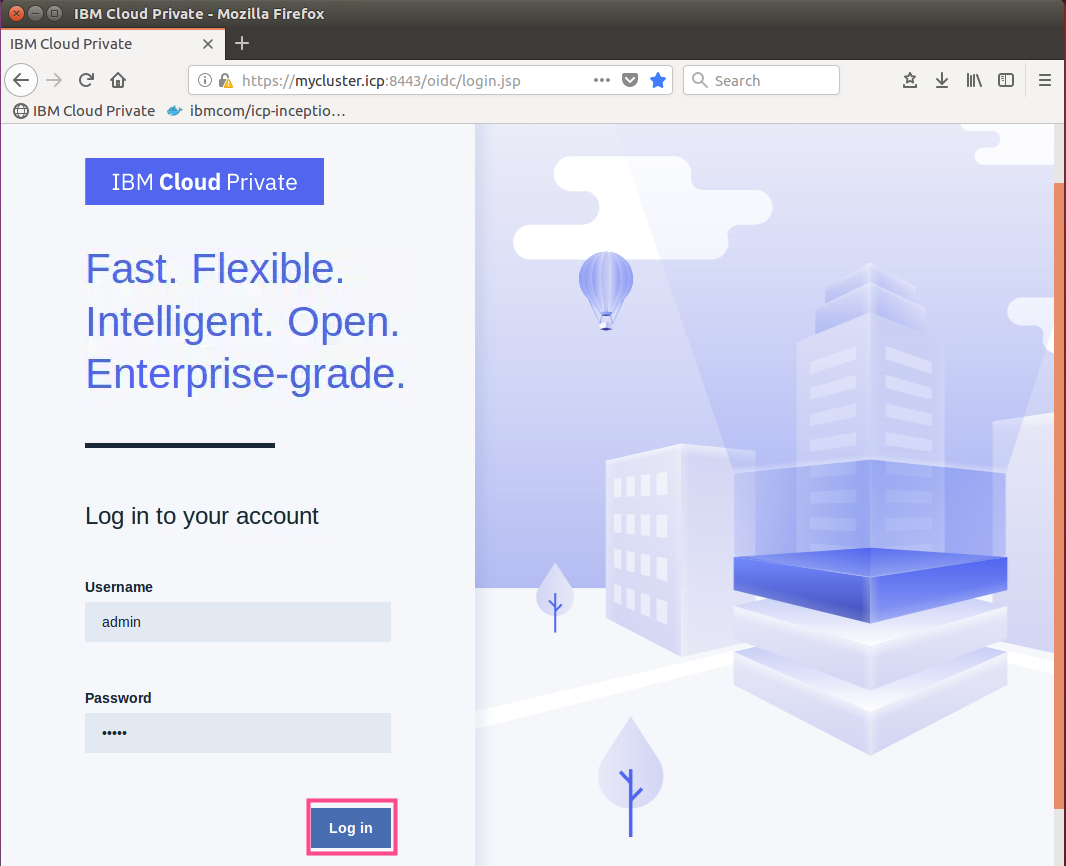This screenshot has height=866, width=1066.
Task: Click the search magnifier icon
Action: click(699, 80)
